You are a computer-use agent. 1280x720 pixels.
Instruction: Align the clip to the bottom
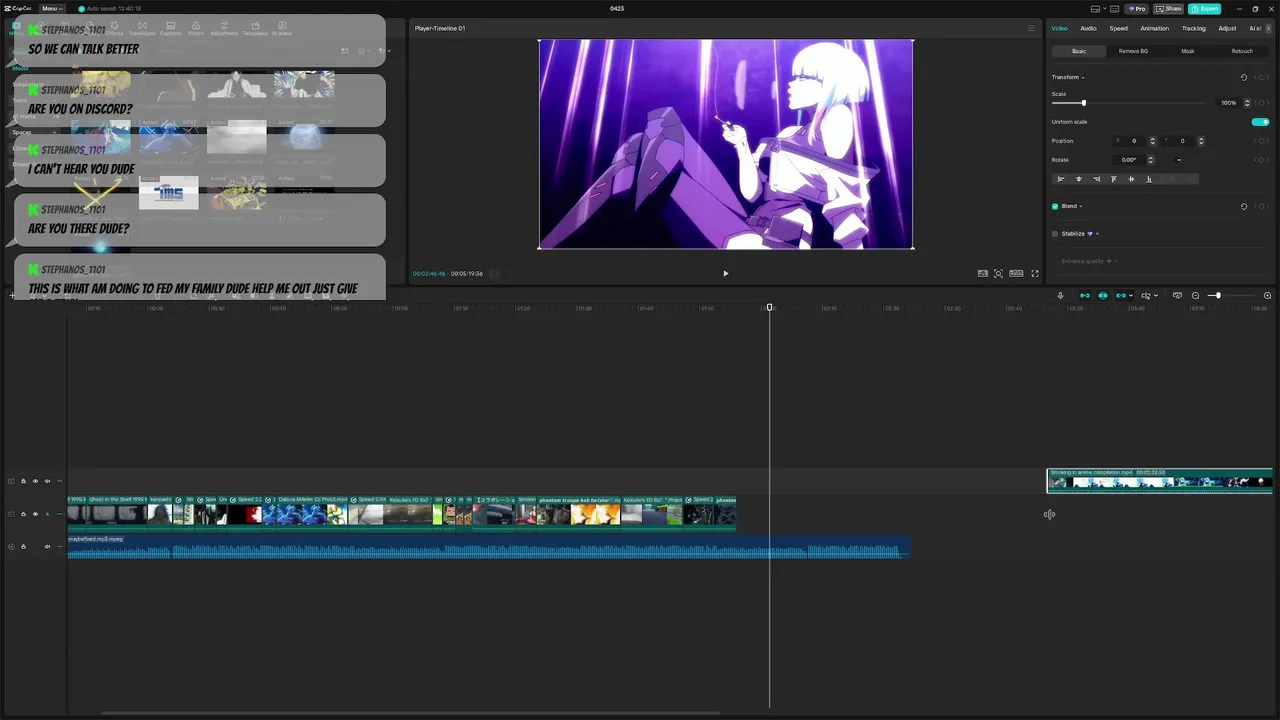[x=1148, y=179]
